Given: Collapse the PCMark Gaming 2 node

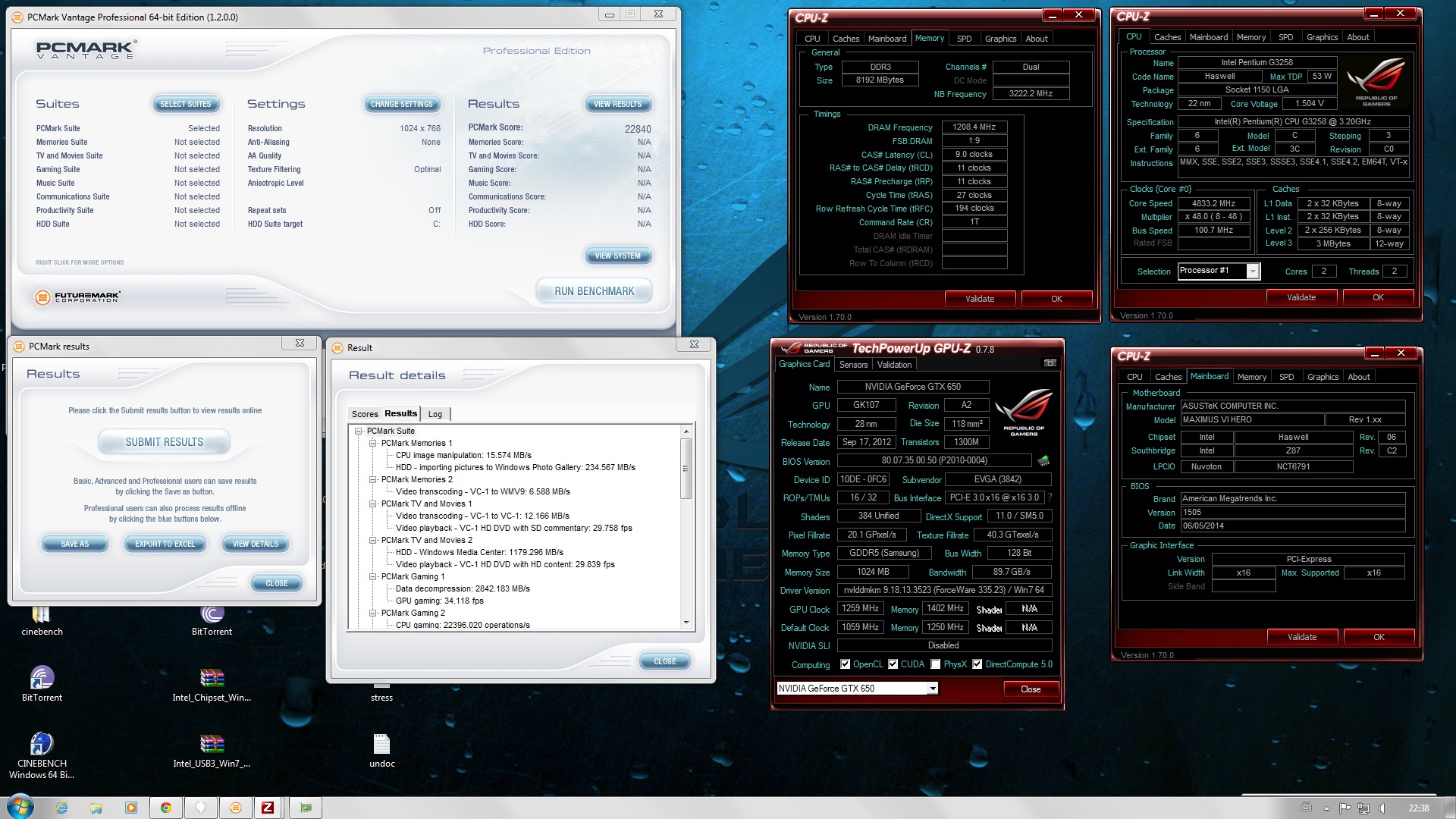Looking at the screenshot, I should tap(372, 613).
